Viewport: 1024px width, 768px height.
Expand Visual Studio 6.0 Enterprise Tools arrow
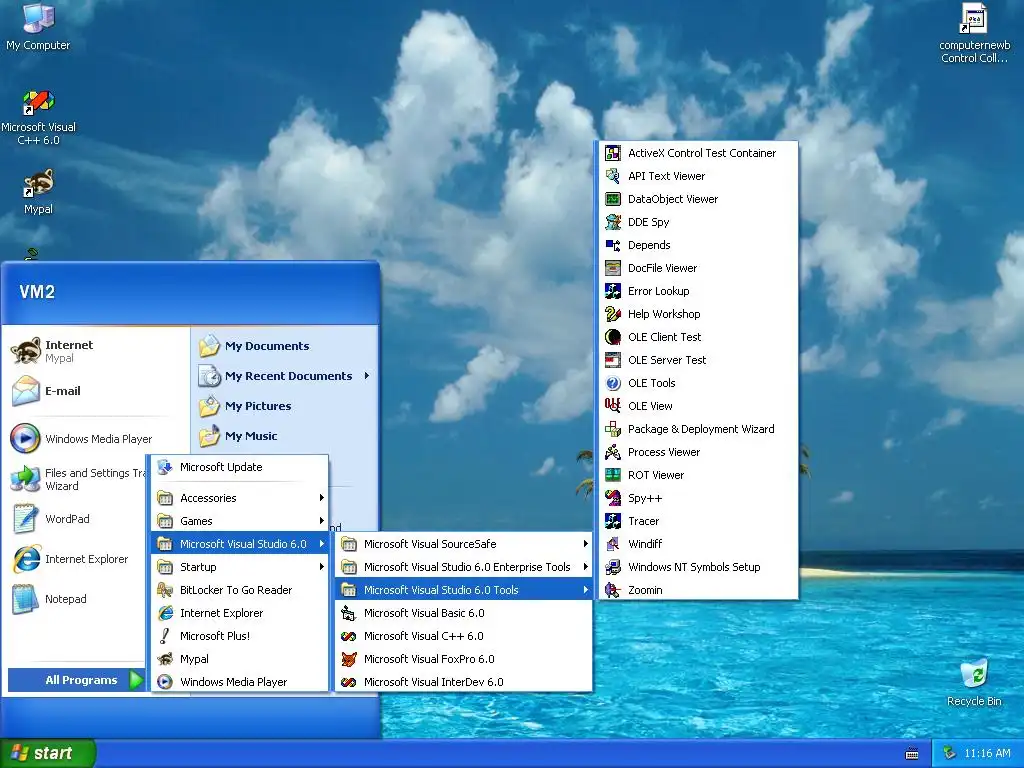pyautogui.click(x=586, y=567)
